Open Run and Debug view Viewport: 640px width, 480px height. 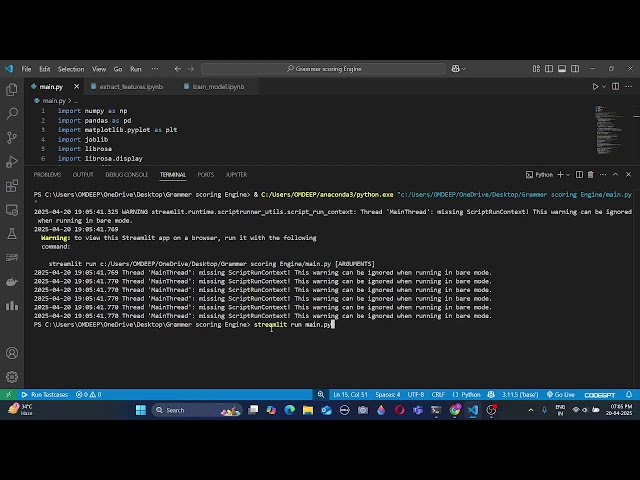(12, 162)
